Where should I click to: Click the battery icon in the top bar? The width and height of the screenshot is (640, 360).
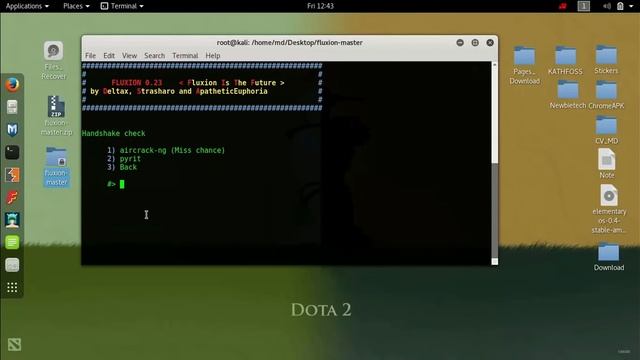pyautogui.click(x=620, y=6)
